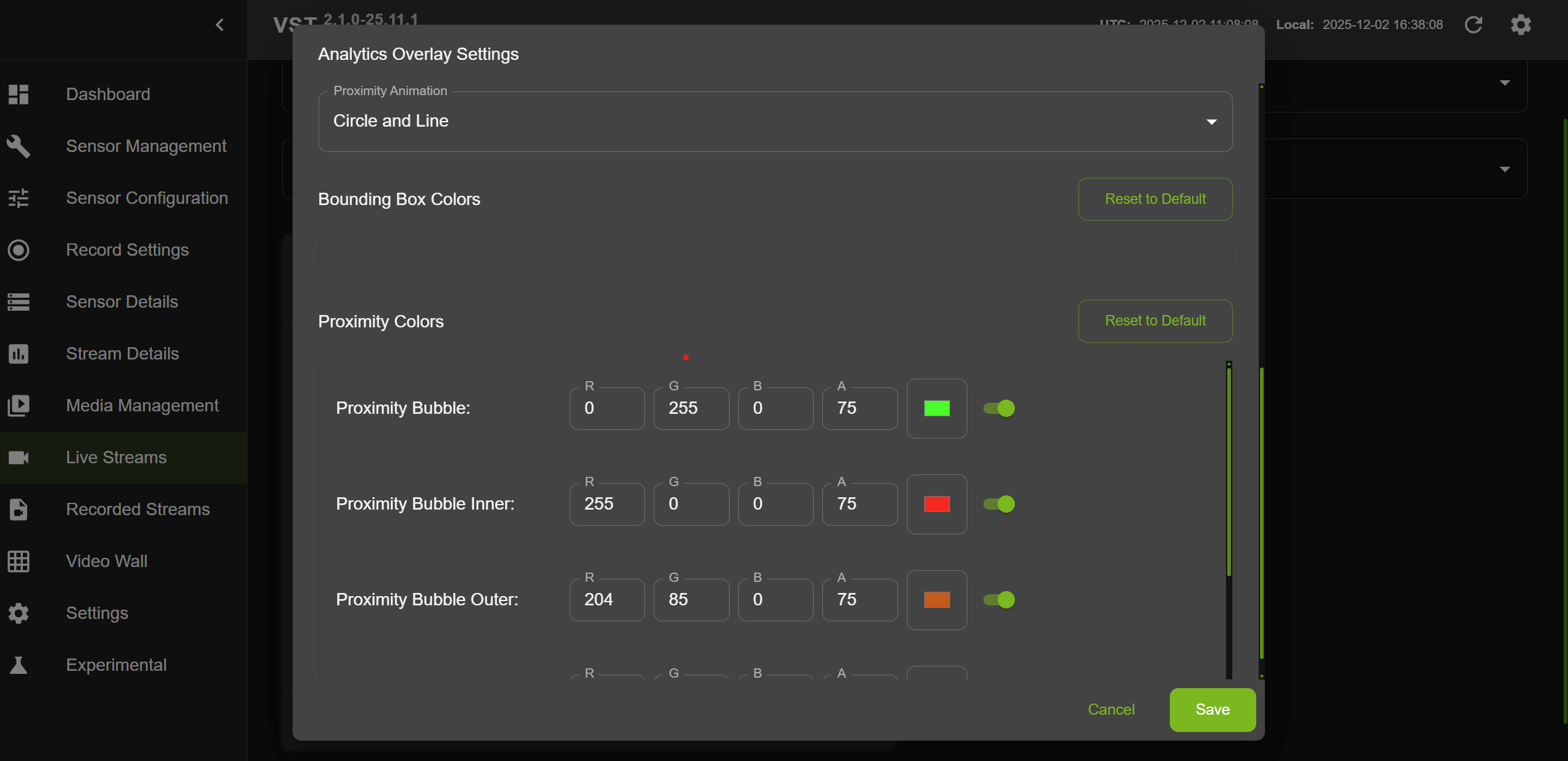Open the Dashboard panel
This screenshot has height=761, width=1568.
coord(108,94)
